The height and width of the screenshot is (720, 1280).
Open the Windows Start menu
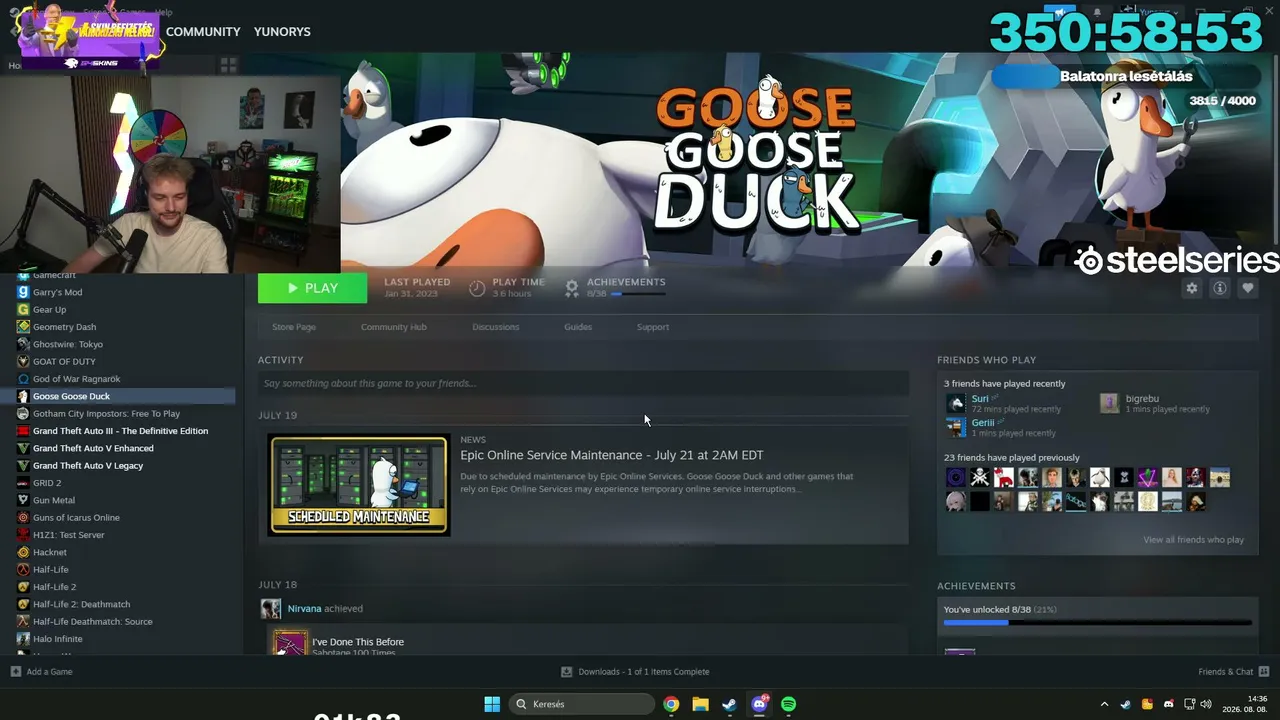point(492,704)
